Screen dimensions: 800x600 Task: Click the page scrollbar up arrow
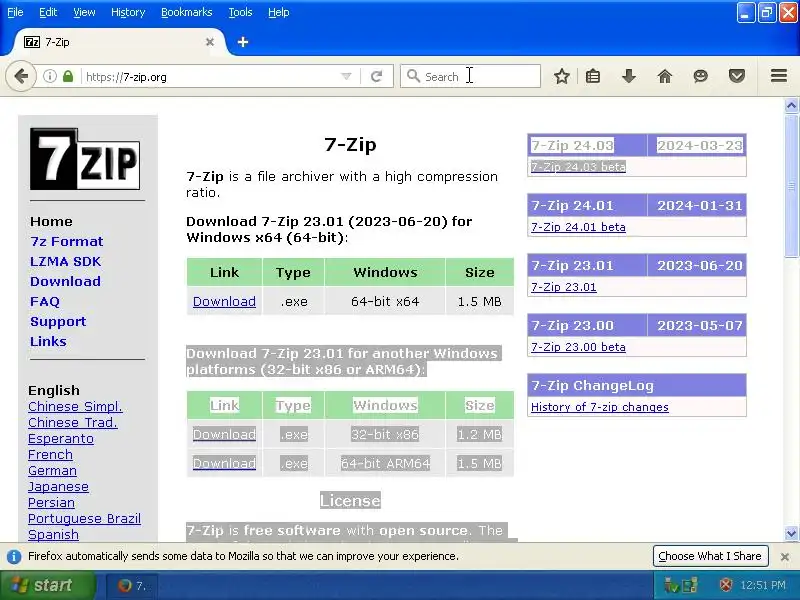pos(791,106)
